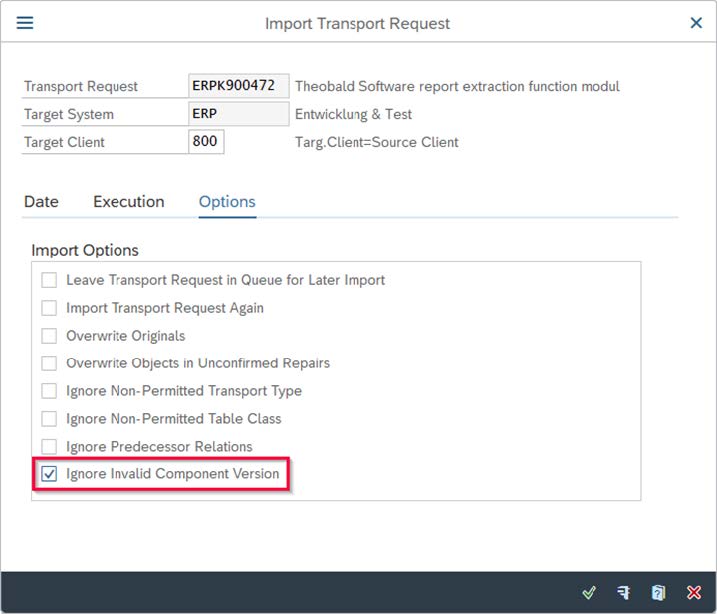Cancel with the red X icon
717x614 pixels.
click(x=693, y=592)
